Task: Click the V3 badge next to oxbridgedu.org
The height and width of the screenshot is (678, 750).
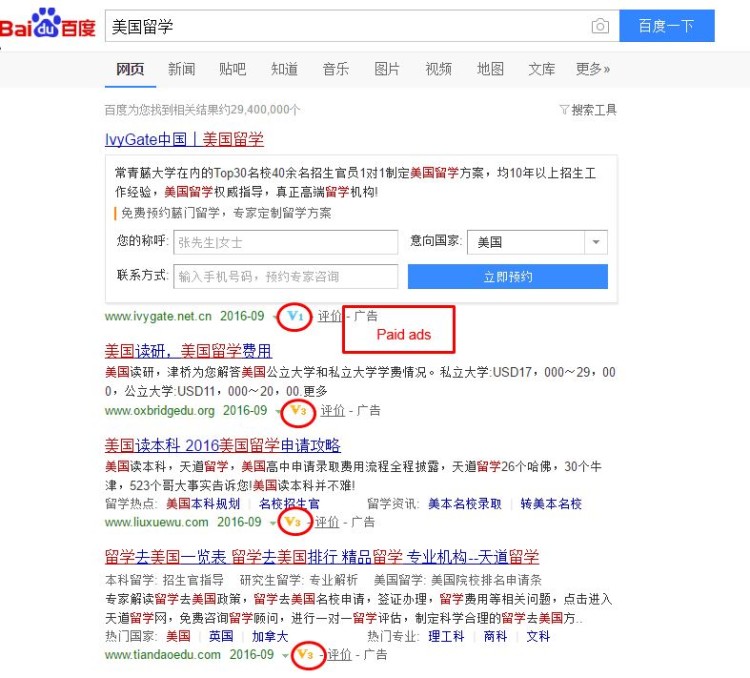Action: 298,411
